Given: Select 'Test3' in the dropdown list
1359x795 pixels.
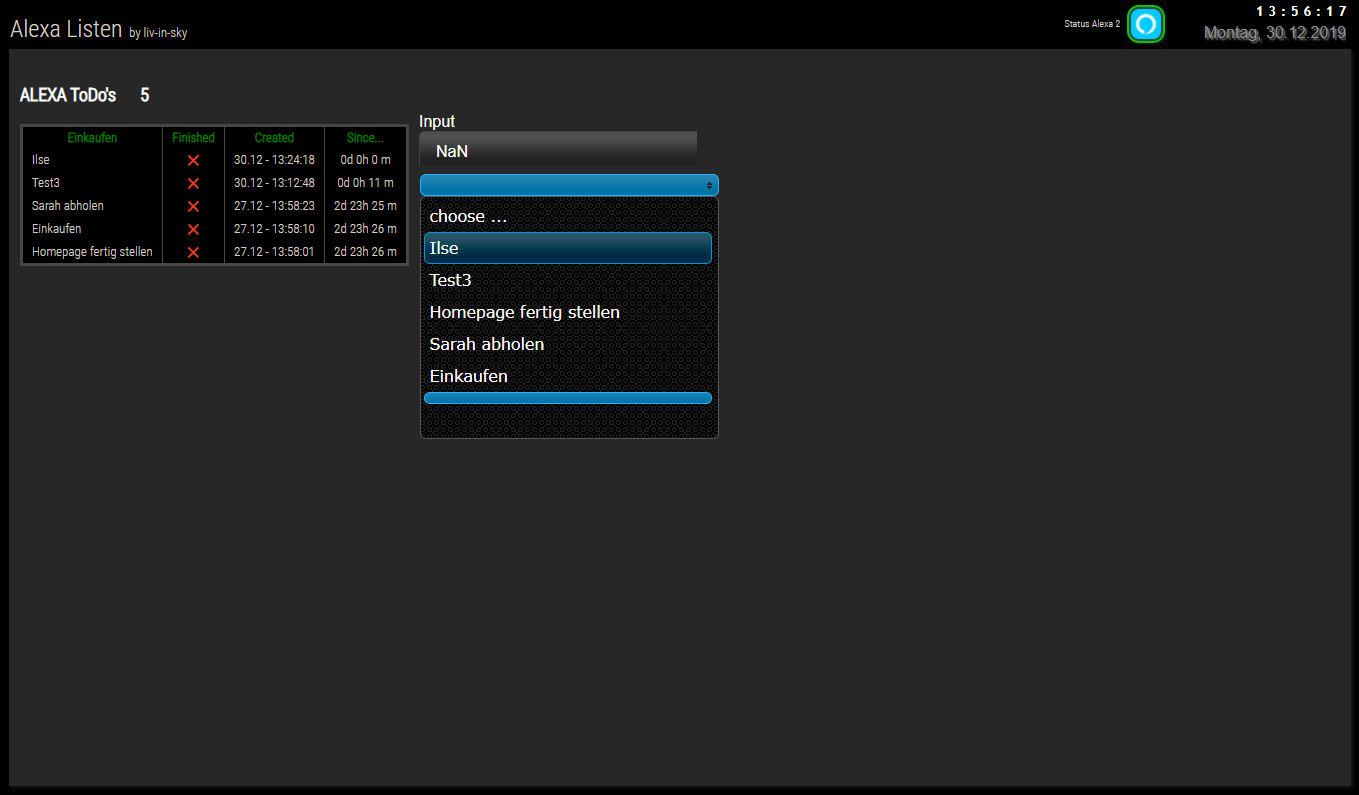Looking at the screenshot, I should coord(568,280).
